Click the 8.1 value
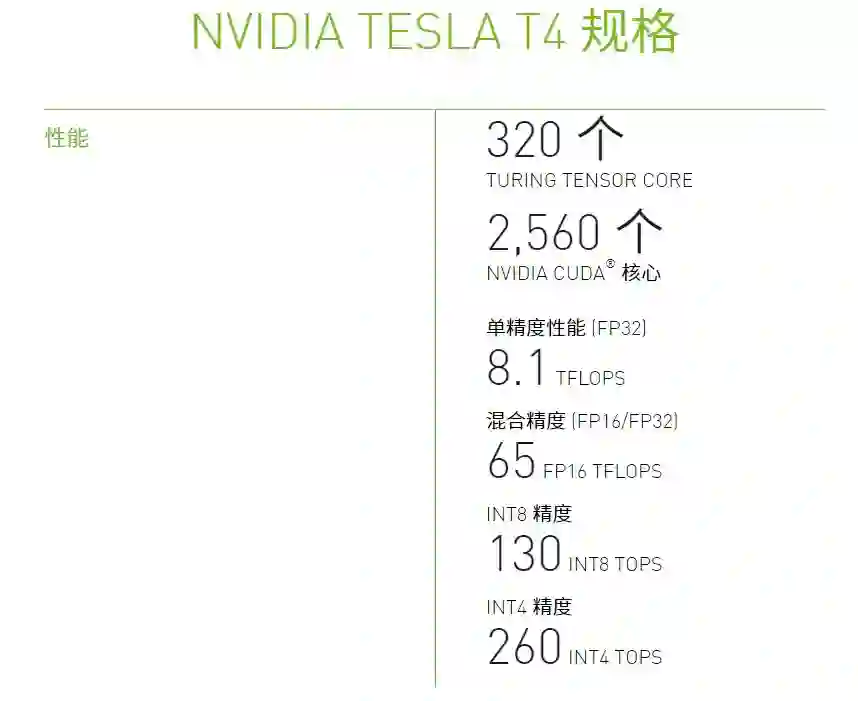The image size is (858, 701). tap(516, 368)
